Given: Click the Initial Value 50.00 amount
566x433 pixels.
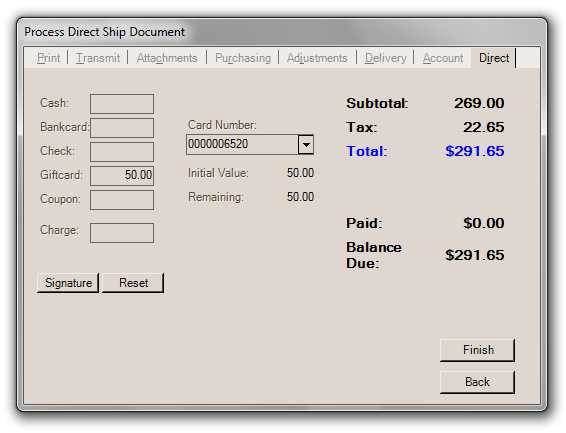Looking at the screenshot, I should [300, 173].
